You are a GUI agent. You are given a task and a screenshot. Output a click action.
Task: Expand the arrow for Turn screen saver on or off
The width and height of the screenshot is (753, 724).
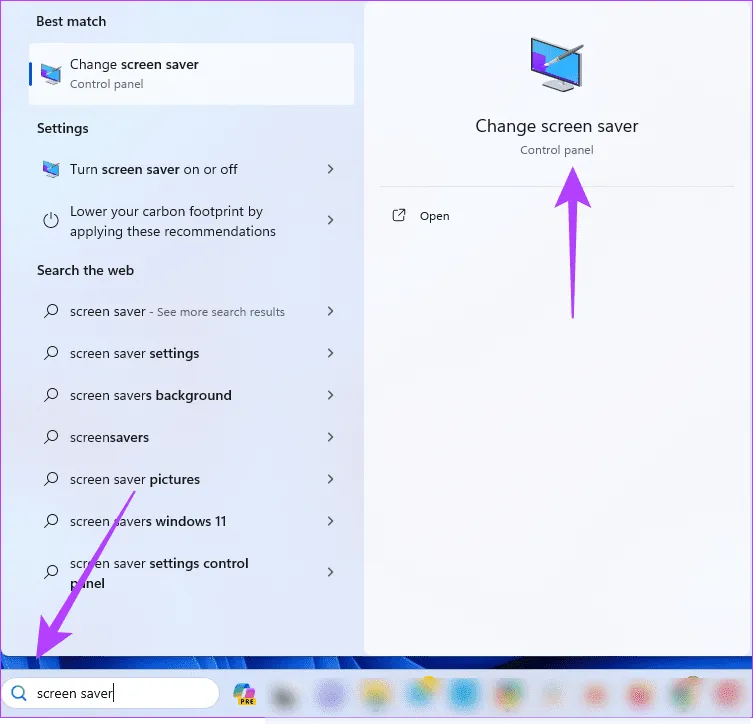pos(330,169)
